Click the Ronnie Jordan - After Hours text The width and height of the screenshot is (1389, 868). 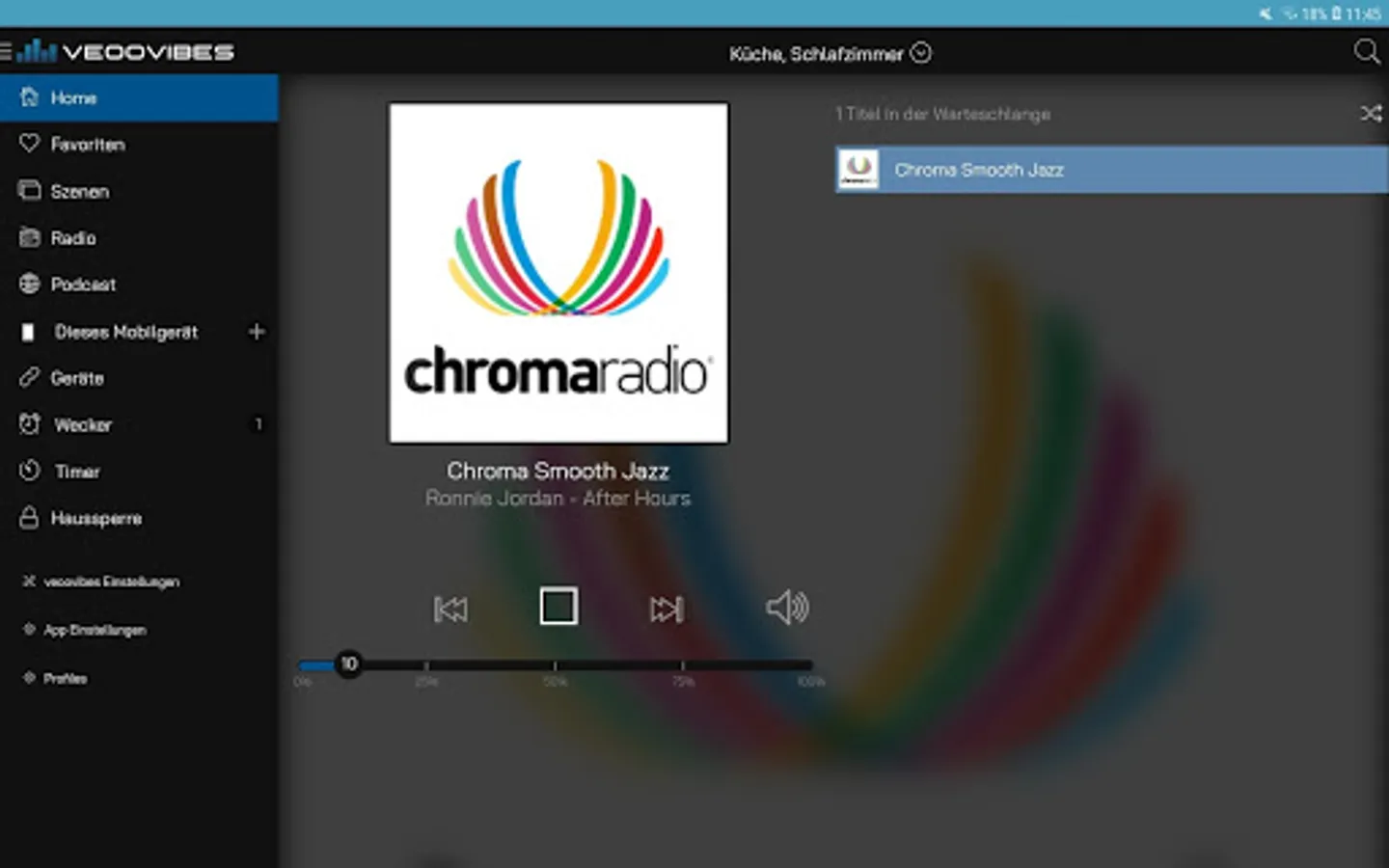pos(558,499)
